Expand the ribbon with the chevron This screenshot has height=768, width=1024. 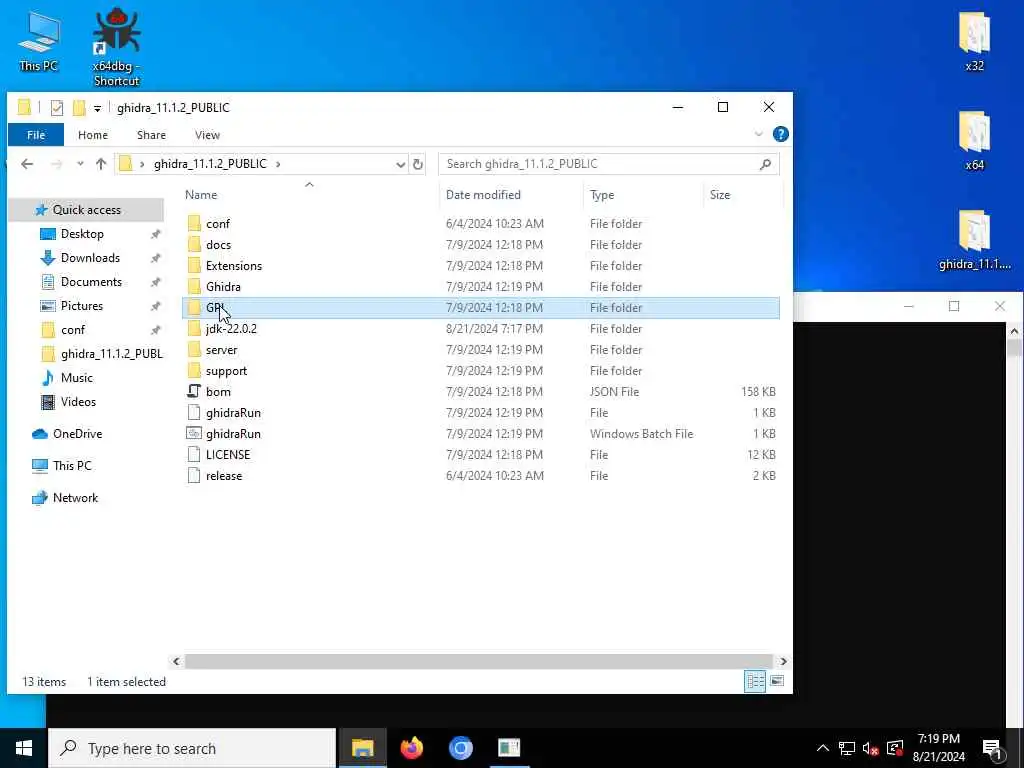click(758, 135)
